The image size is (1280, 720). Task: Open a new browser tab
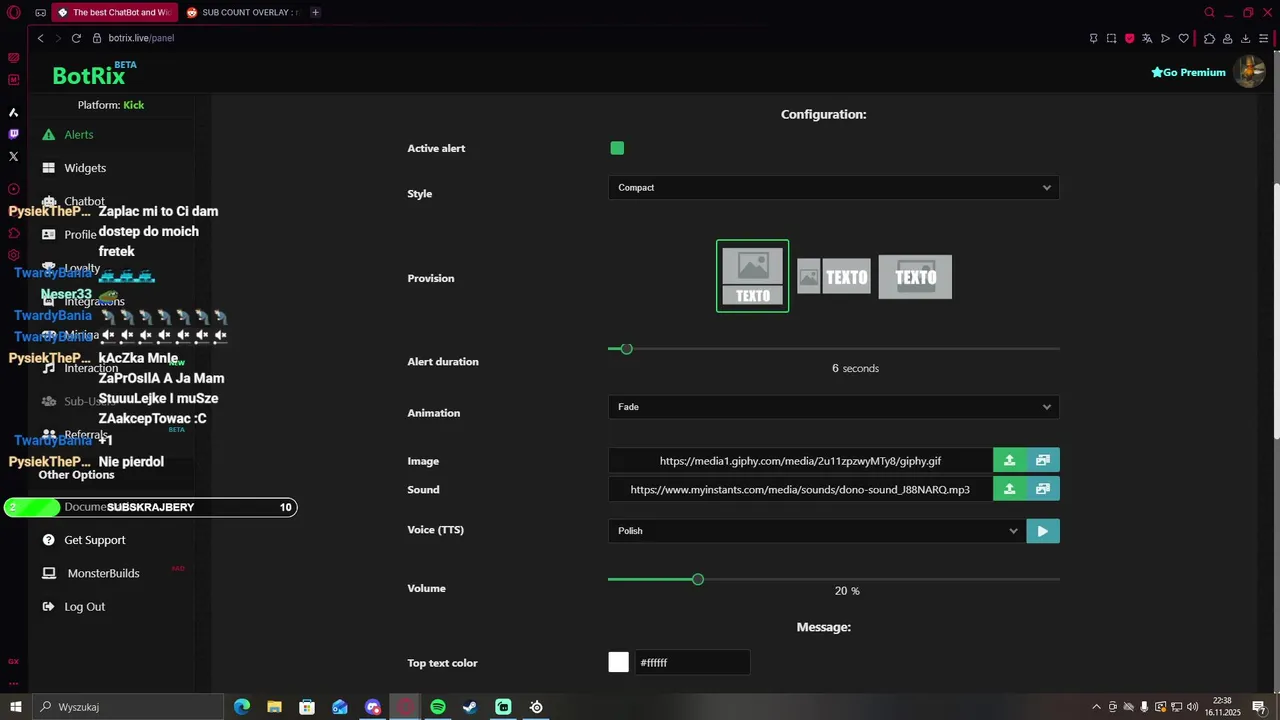pyautogui.click(x=315, y=12)
